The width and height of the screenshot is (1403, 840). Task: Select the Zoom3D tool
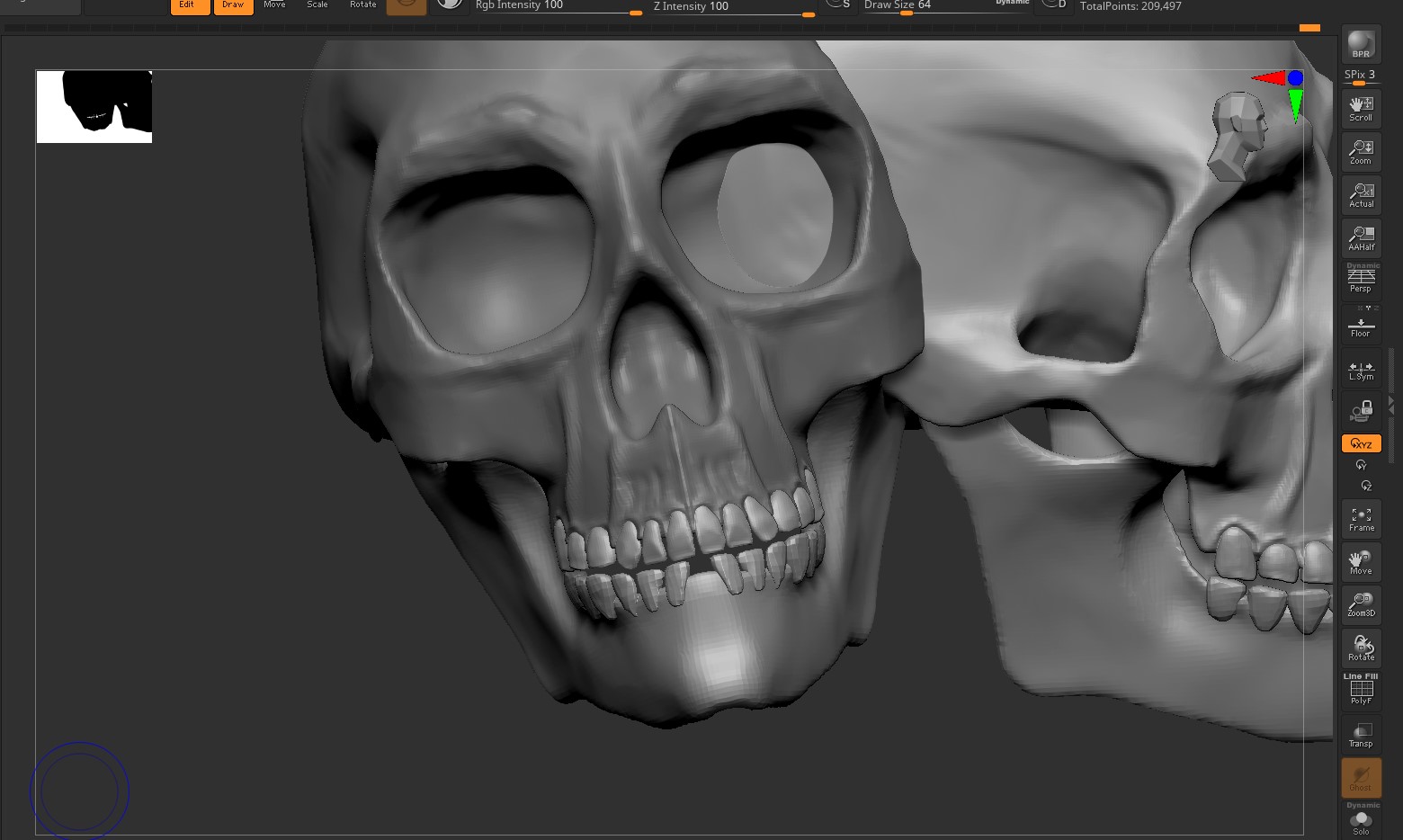pyautogui.click(x=1361, y=604)
